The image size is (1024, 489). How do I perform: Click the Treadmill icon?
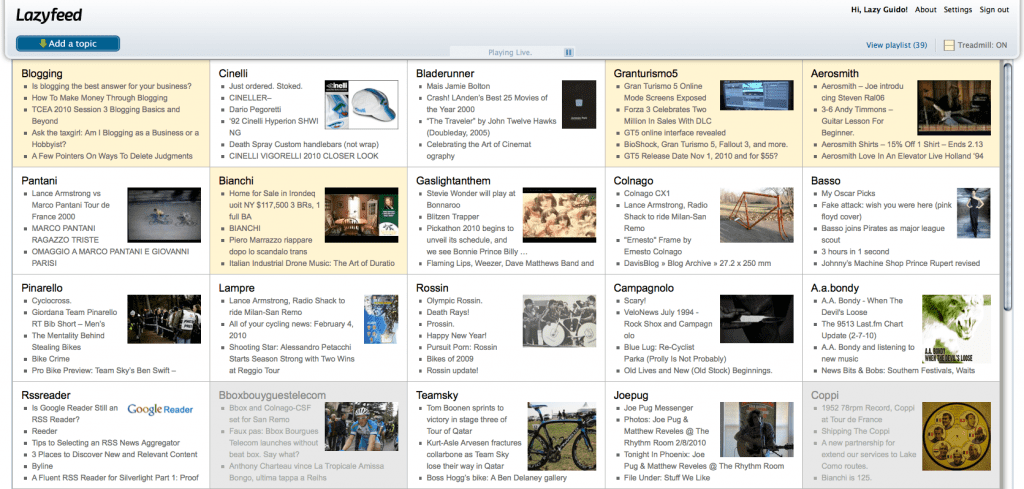949,45
